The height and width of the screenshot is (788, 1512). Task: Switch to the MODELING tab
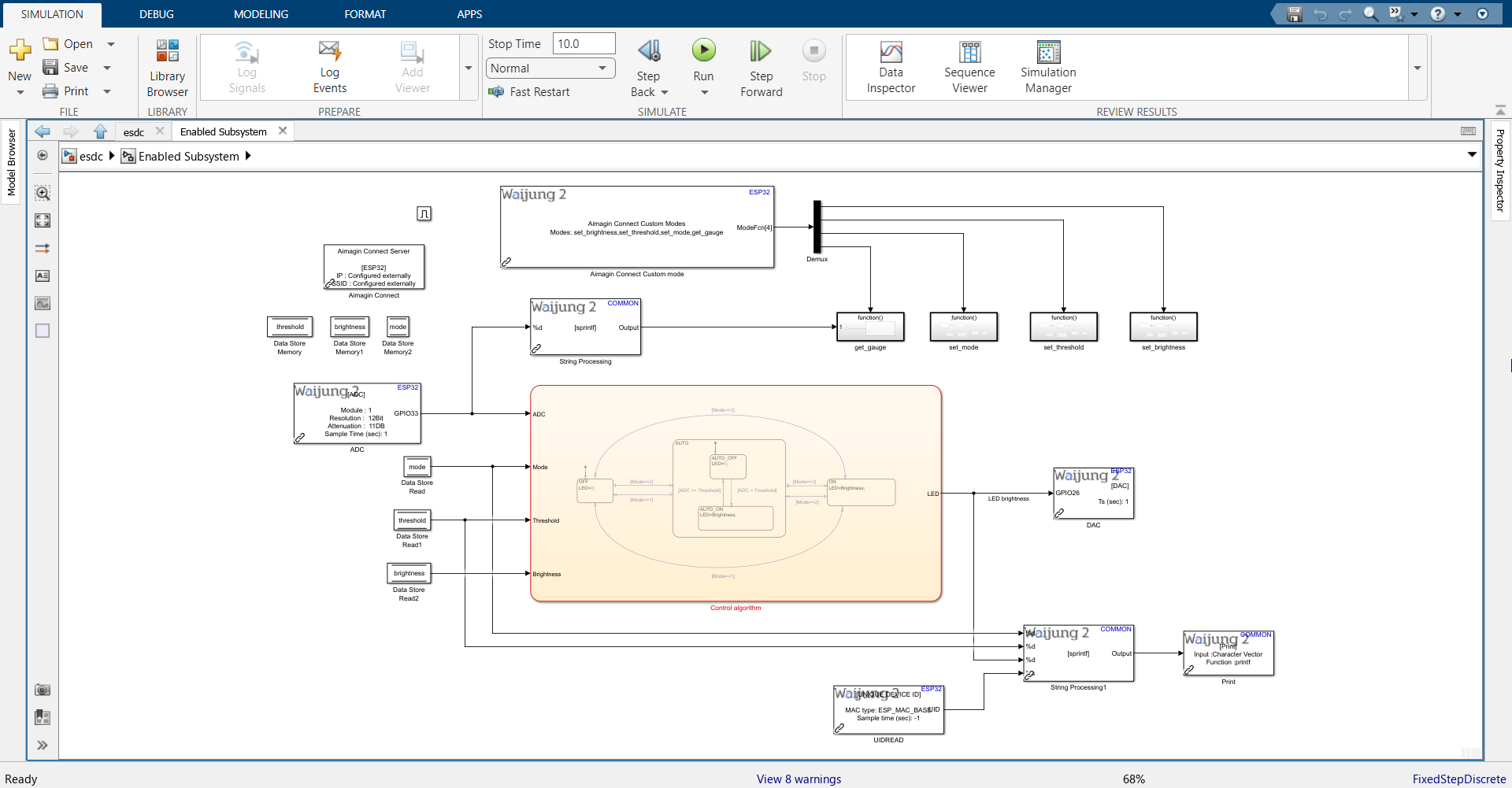(x=261, y=14)
